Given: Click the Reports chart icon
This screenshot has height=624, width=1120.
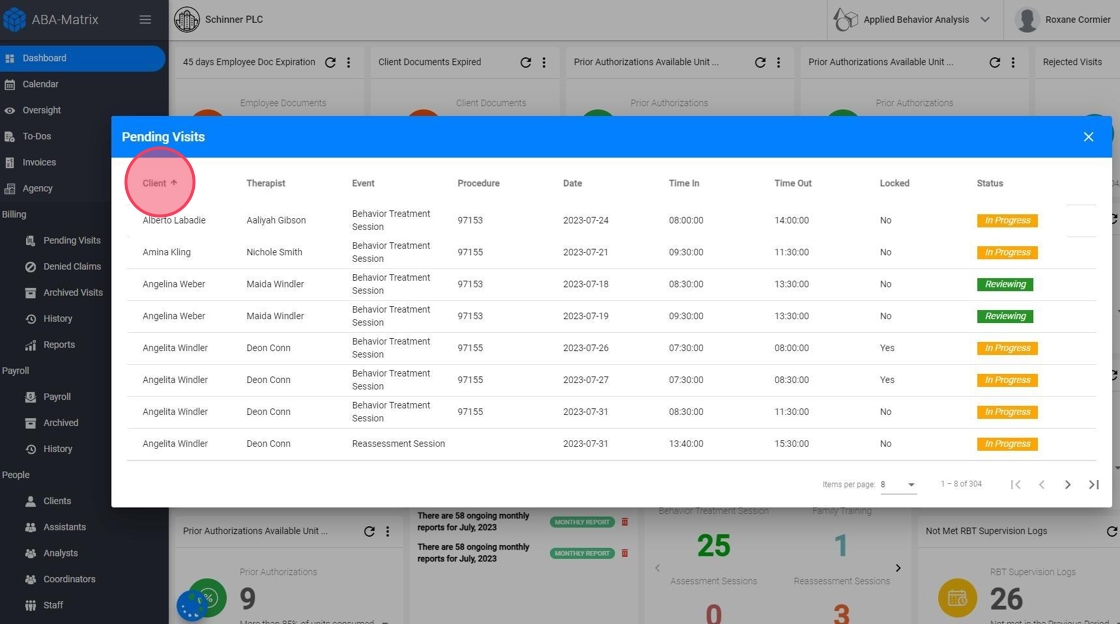Looking at the screenshot, I should pos(30,345).
